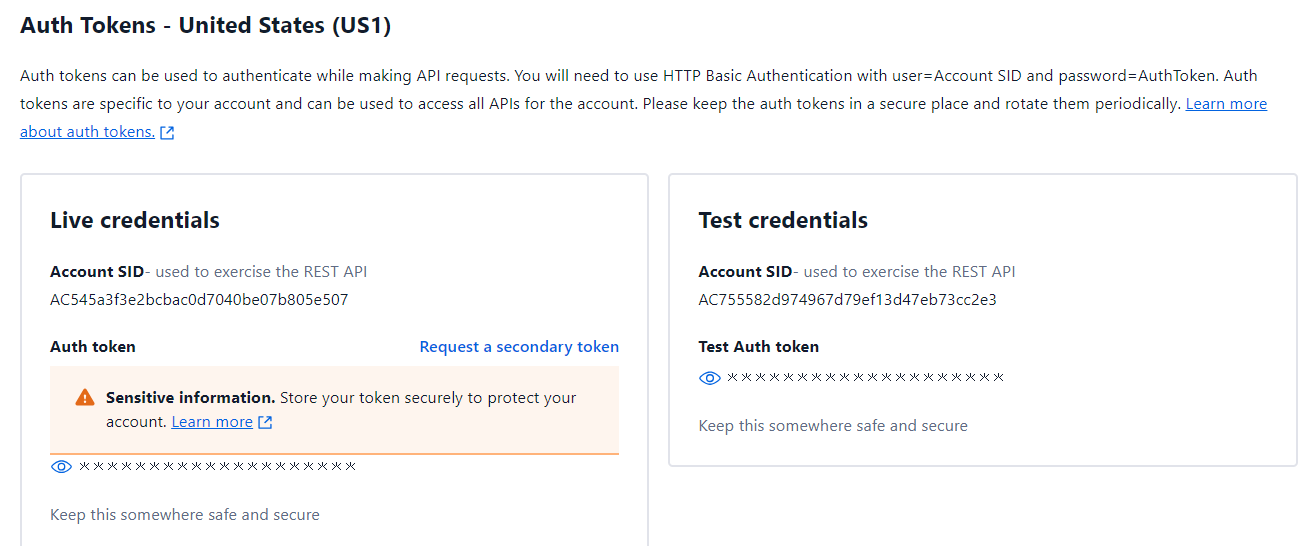Open 'Request a secondary token' link
The height and width of the screenshot is (546, 1310).
click(519, 347)
